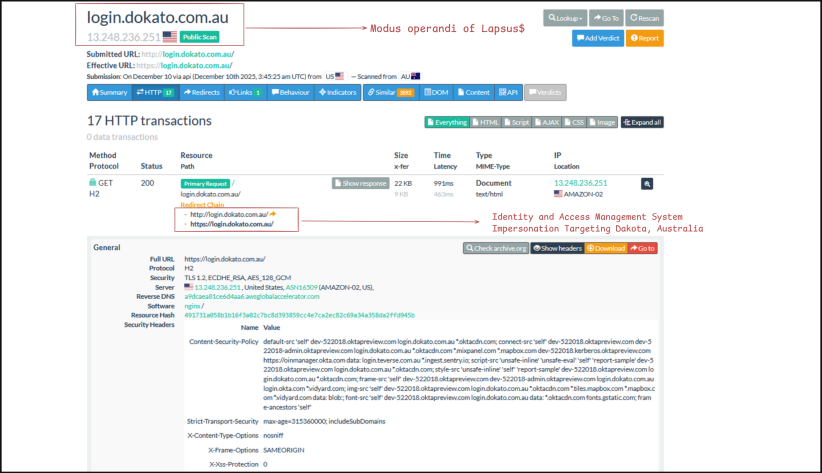The width and height of the screenshot is (822, 473).
Task: Click the Add Verdict button
Action: coord(599,38)
